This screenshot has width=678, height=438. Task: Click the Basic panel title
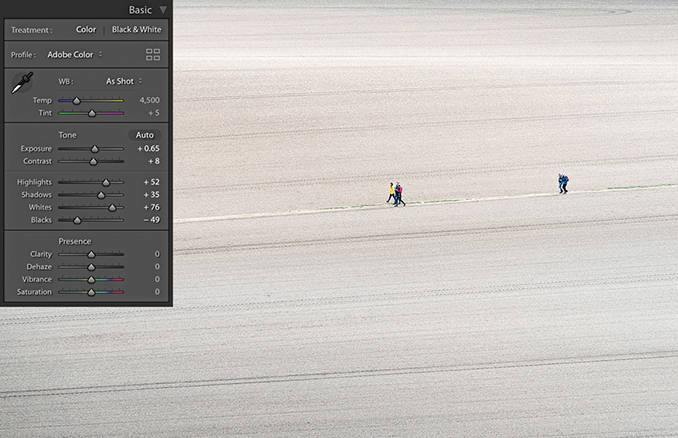(140, 10)
